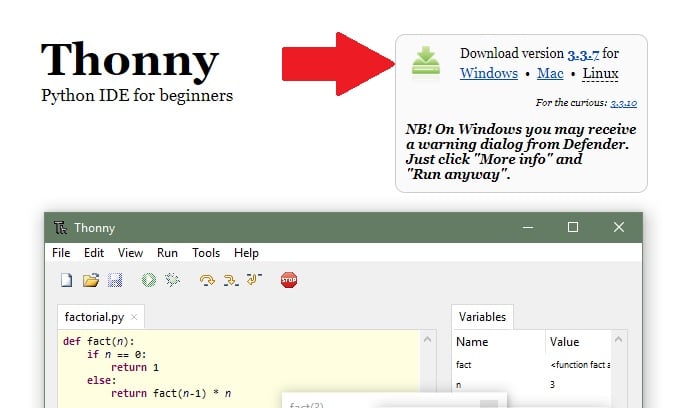
Task: Click the Step over toolbar icon
Action: tap(207, 280)
